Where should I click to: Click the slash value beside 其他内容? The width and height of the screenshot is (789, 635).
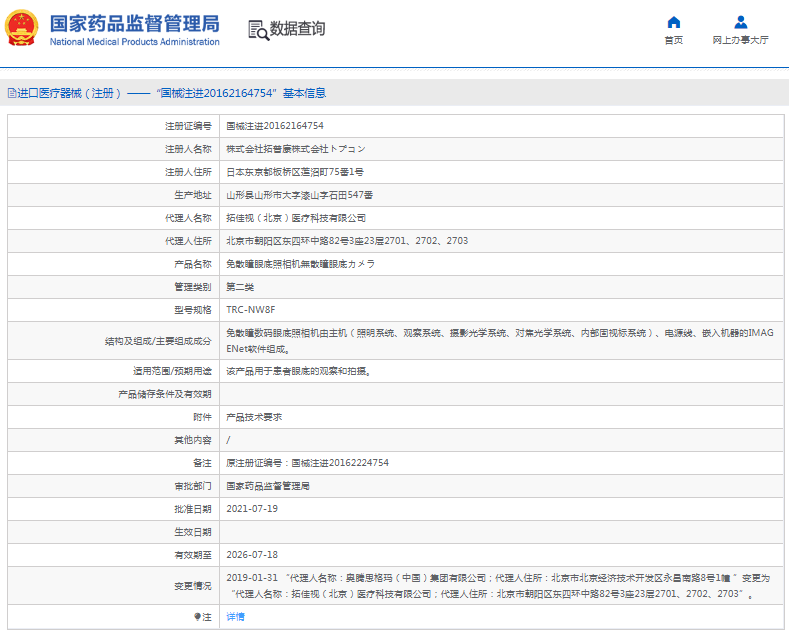pos(228,440)
